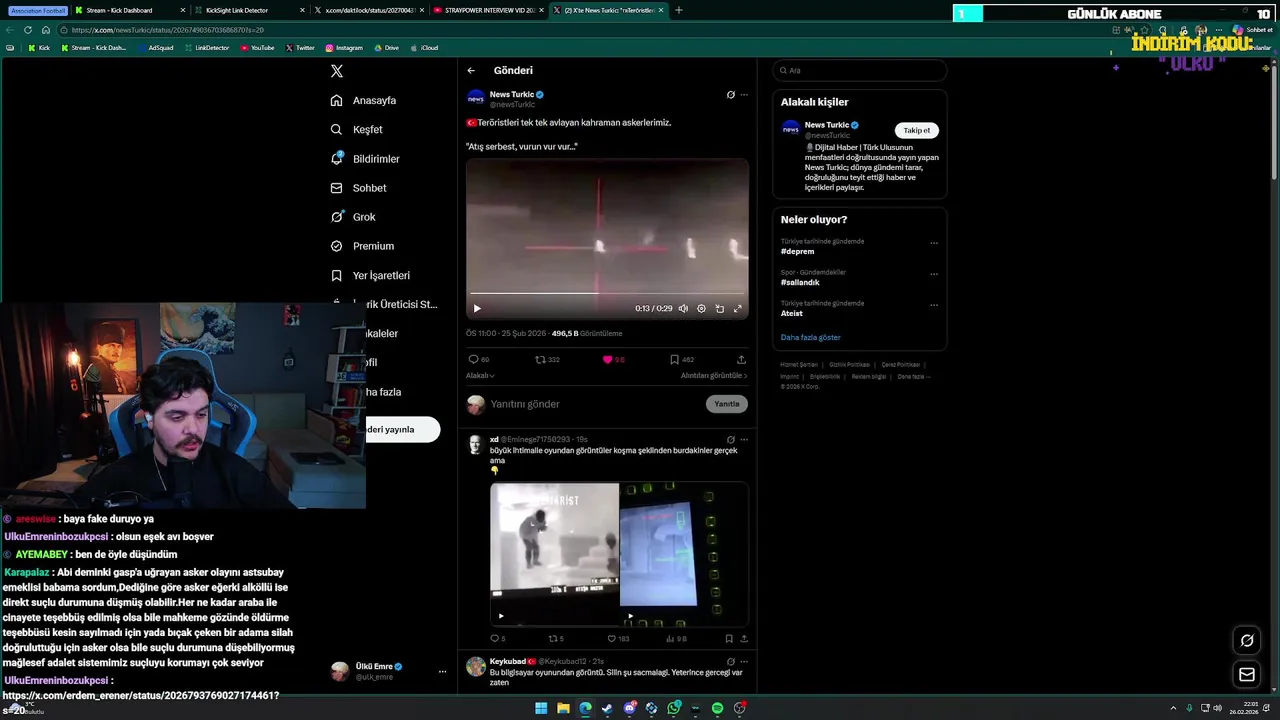This screenshot has height=720, width=1280.
Task: Click Daha fazla göster link
Action: [811, 337]
